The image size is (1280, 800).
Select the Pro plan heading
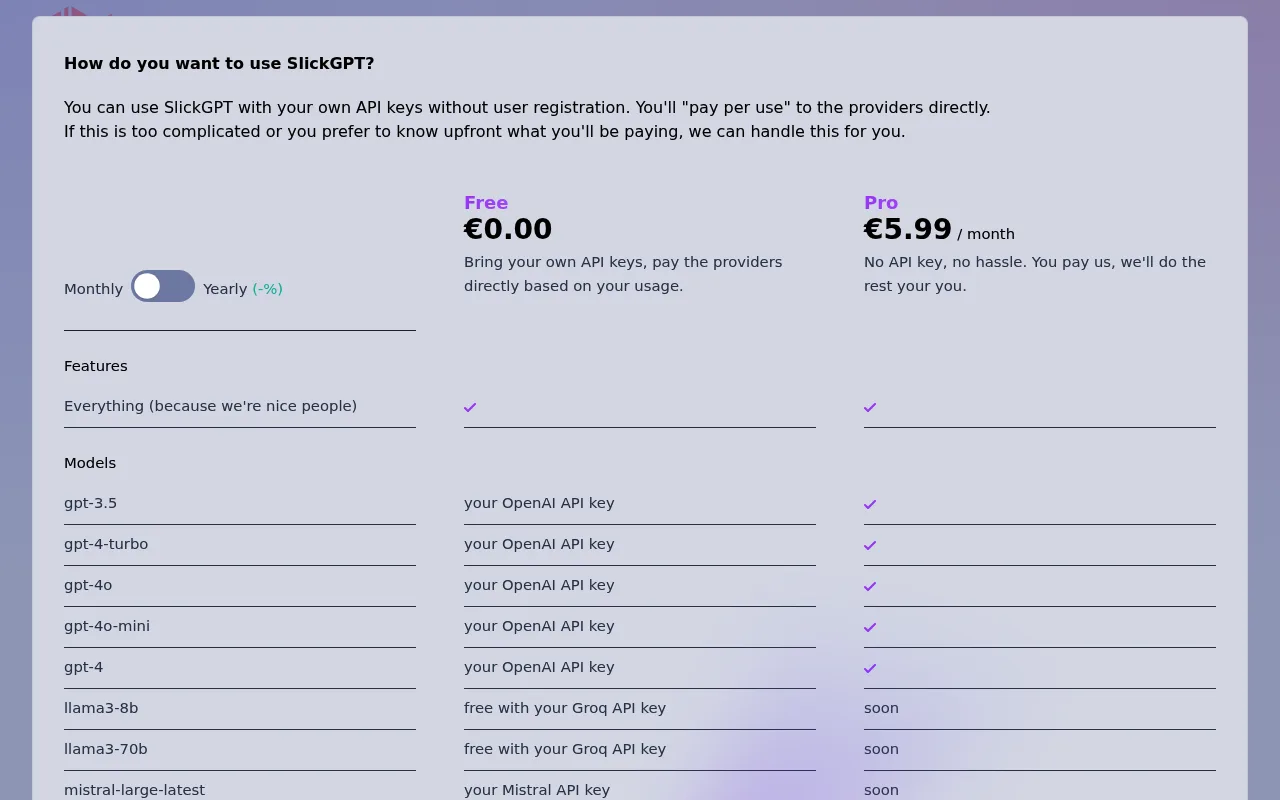click(x=881, y=202)
